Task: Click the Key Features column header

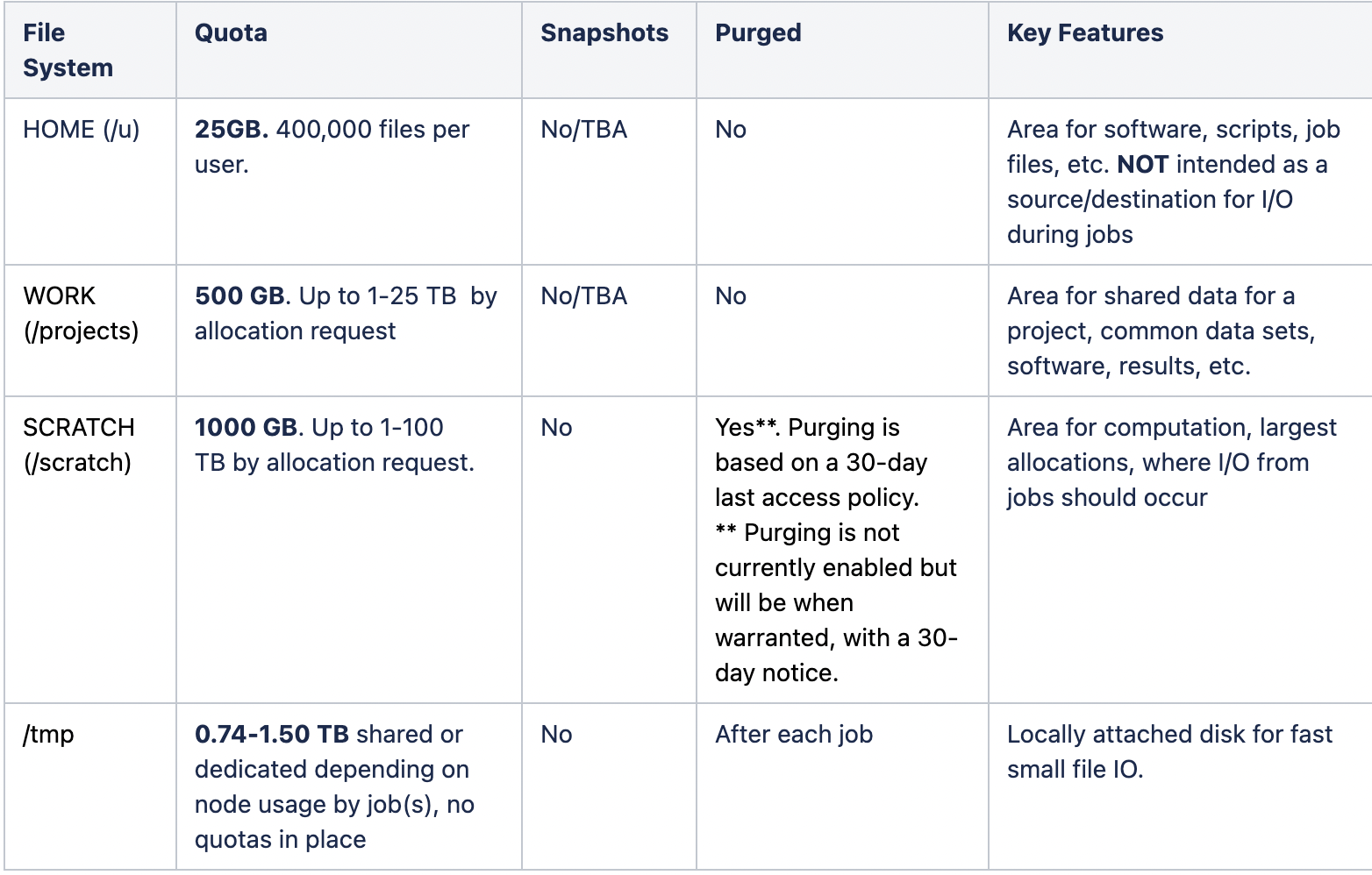Action: pyautogui.click(x=1085, y=32)
